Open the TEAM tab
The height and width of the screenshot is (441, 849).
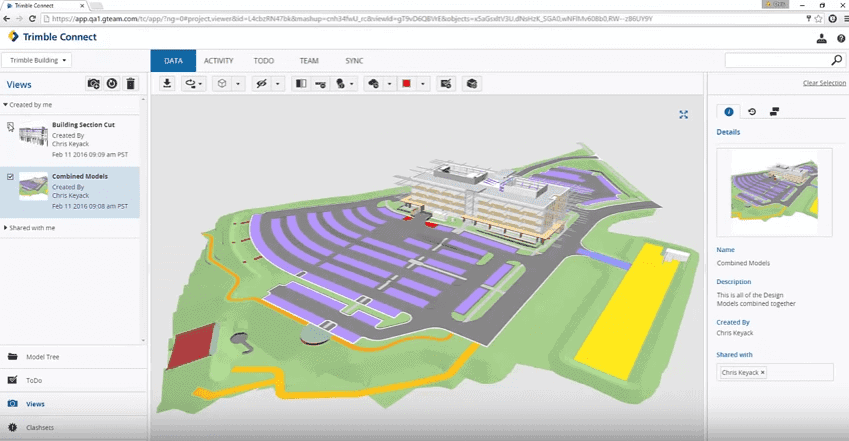[x=309, y=61]
